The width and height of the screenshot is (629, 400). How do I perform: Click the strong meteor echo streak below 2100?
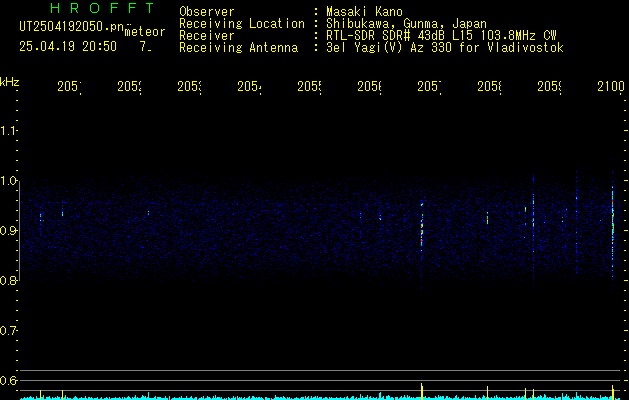tap(613, 225)
